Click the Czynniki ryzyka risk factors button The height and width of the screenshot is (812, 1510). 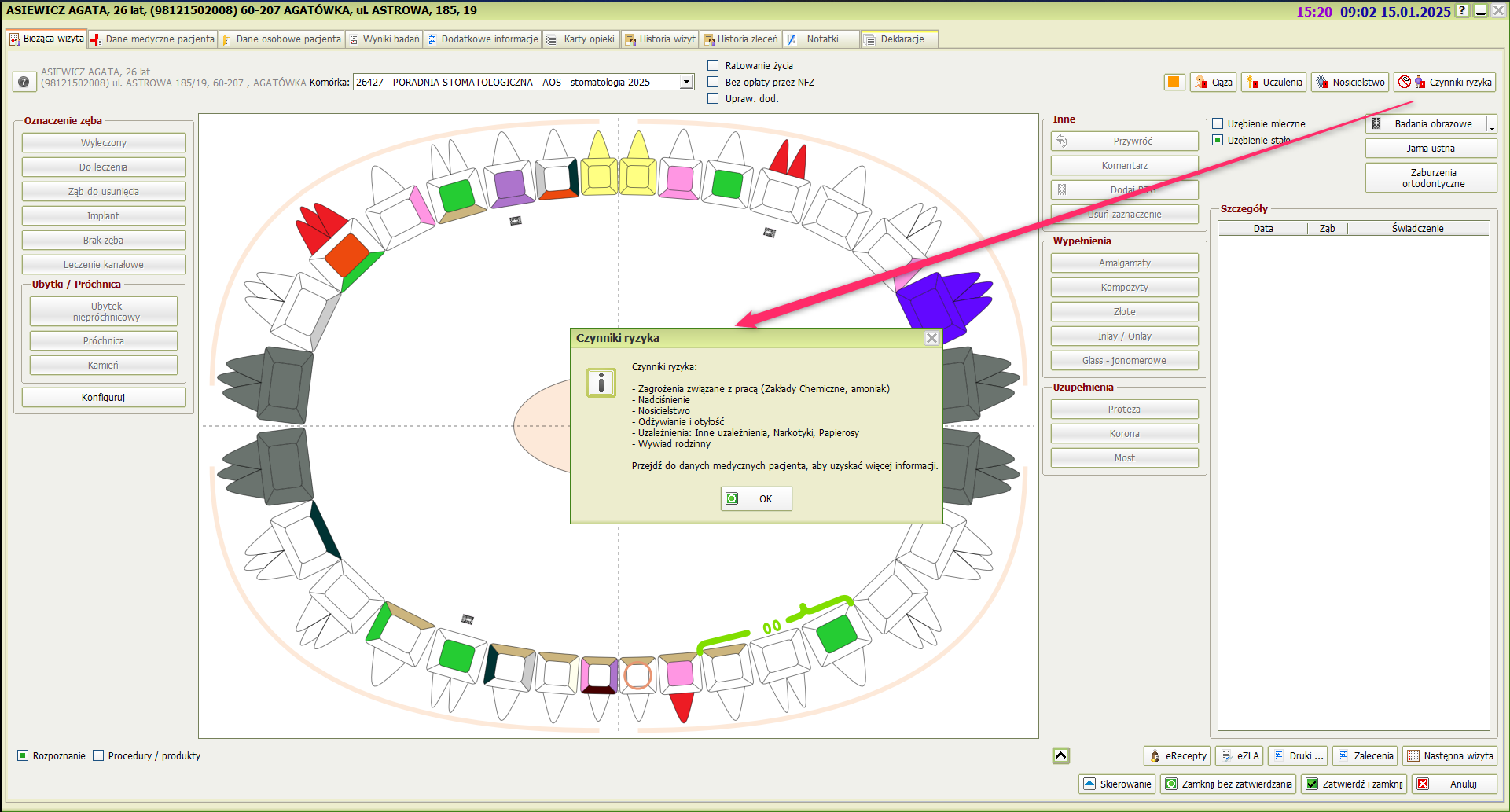(1445, 83)
